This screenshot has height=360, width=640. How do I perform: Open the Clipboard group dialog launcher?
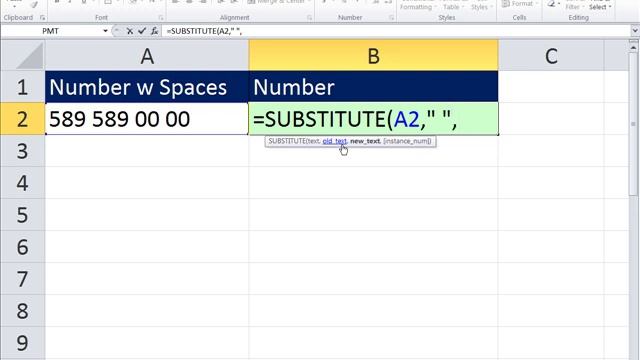click(x=42, y=18)
